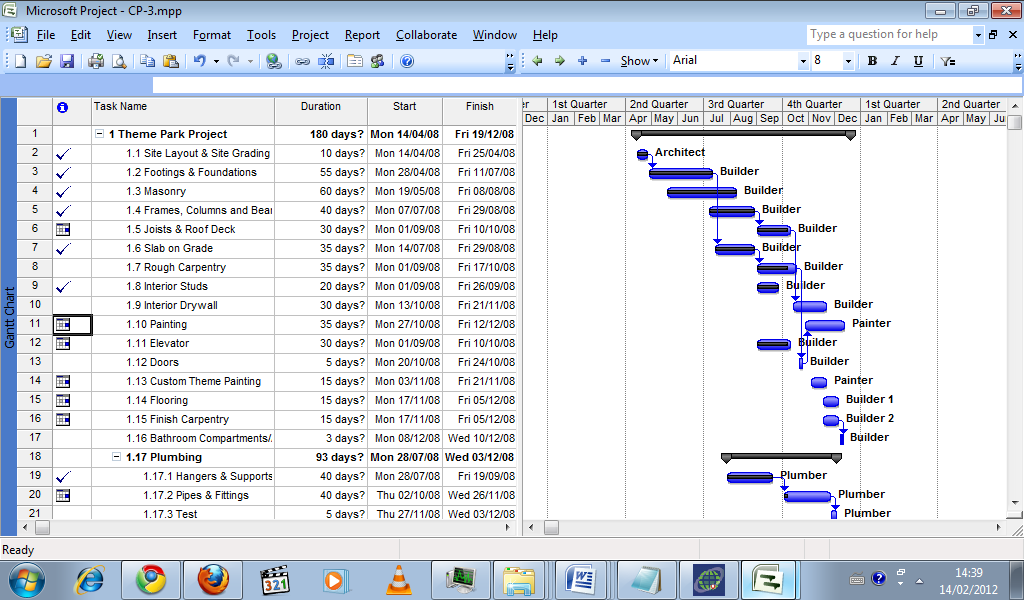Click the Print Preview icon
Viewport: 1024px width, 600px height.
[x=119, y=61]
